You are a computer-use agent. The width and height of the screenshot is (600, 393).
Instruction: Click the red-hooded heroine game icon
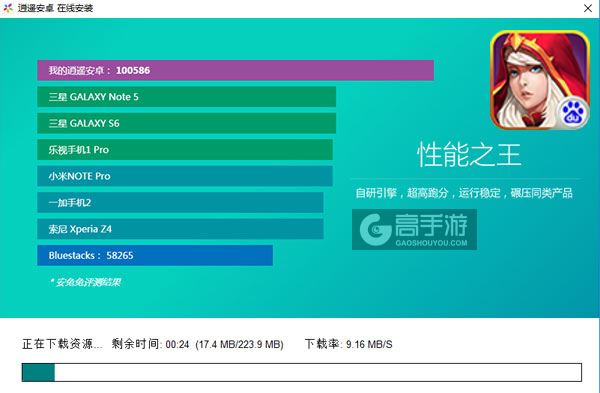point(540,80)
